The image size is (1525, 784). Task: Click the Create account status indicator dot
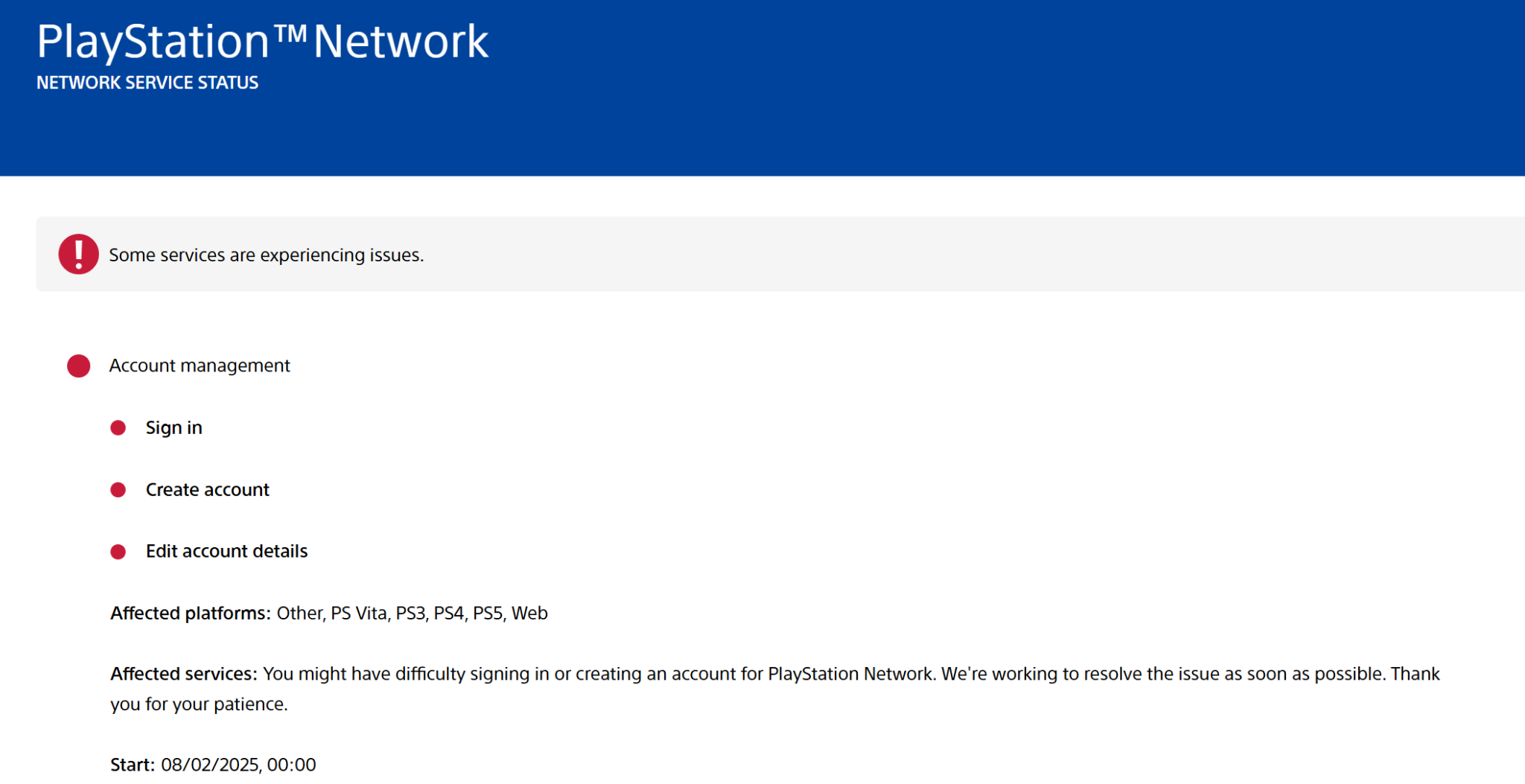119,489
